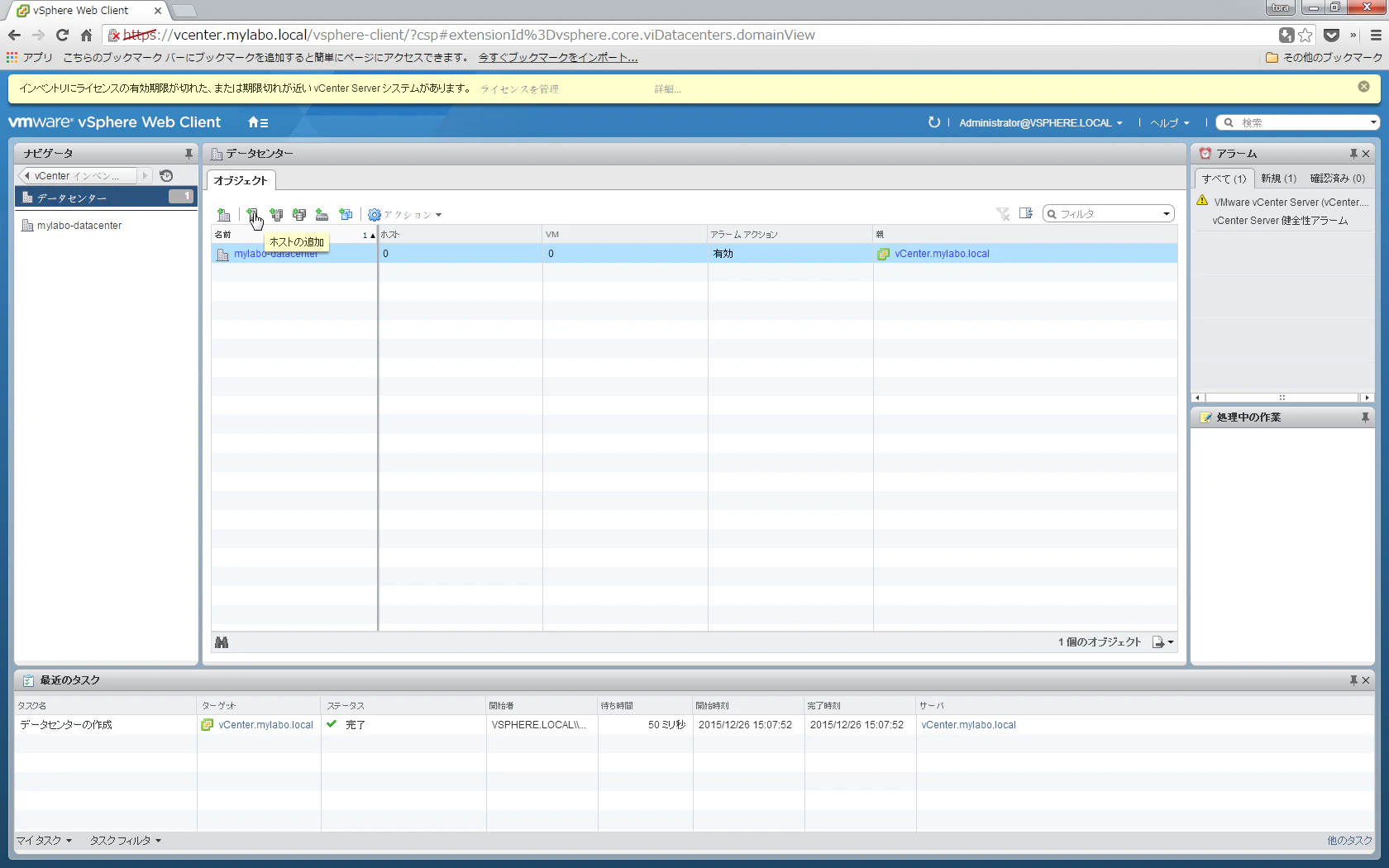The image size is (1389, 868).
Task: Dismiss the license warning banner
Action: (1363, 87)
